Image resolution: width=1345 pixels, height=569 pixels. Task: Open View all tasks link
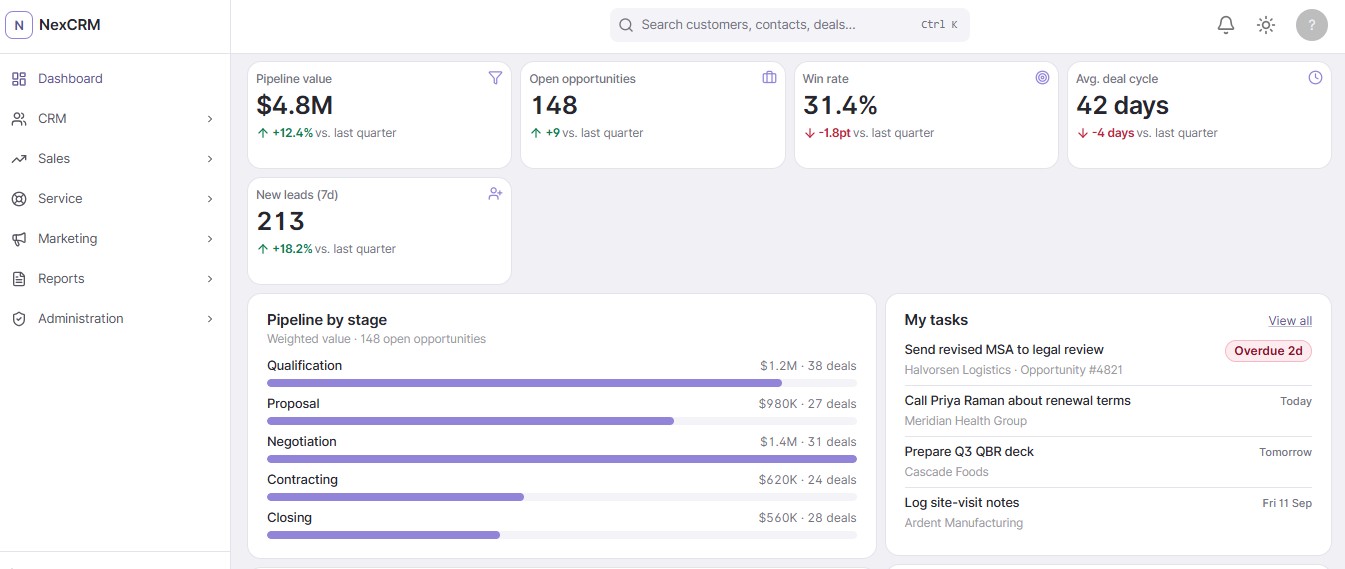[1290, 321]
